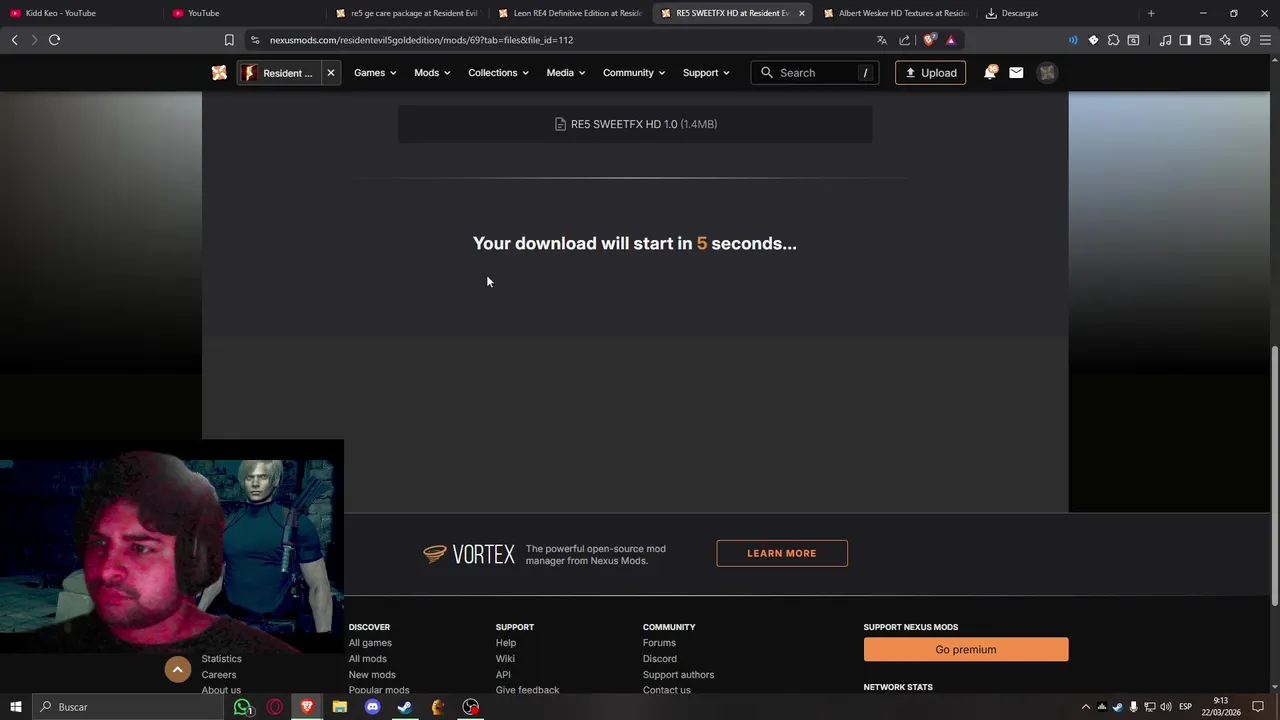Open Steam from the taskbar
1280x720 pixels.
coord(405,707)
